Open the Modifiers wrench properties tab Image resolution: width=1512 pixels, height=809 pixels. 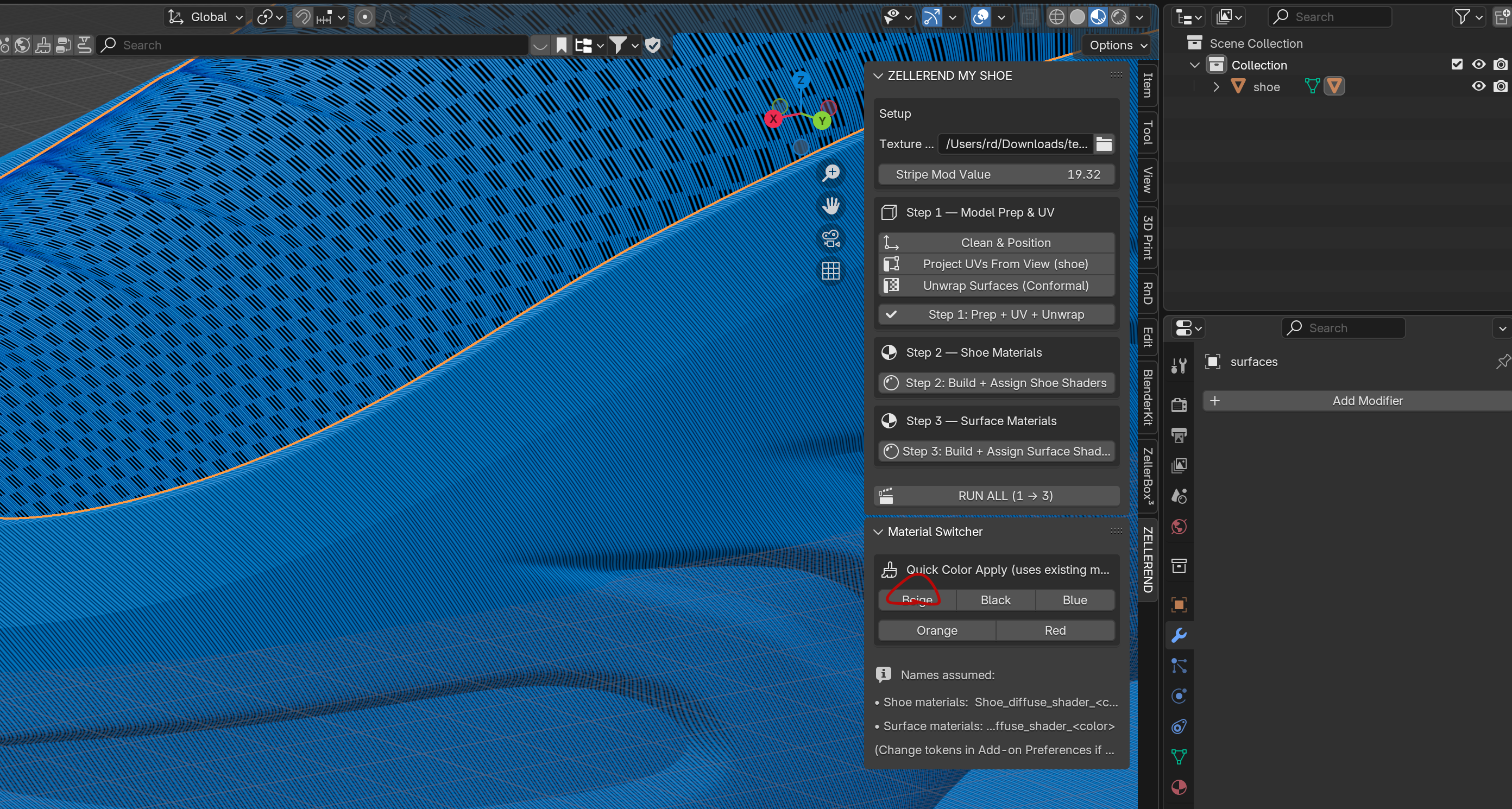(1179, 635)
